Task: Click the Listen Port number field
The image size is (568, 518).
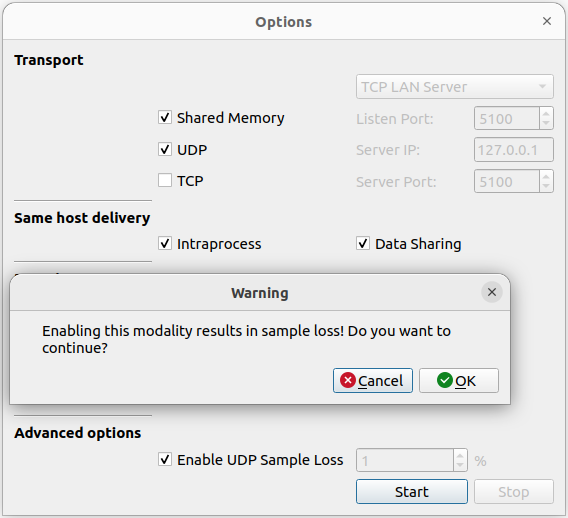Action: [506, 118]
